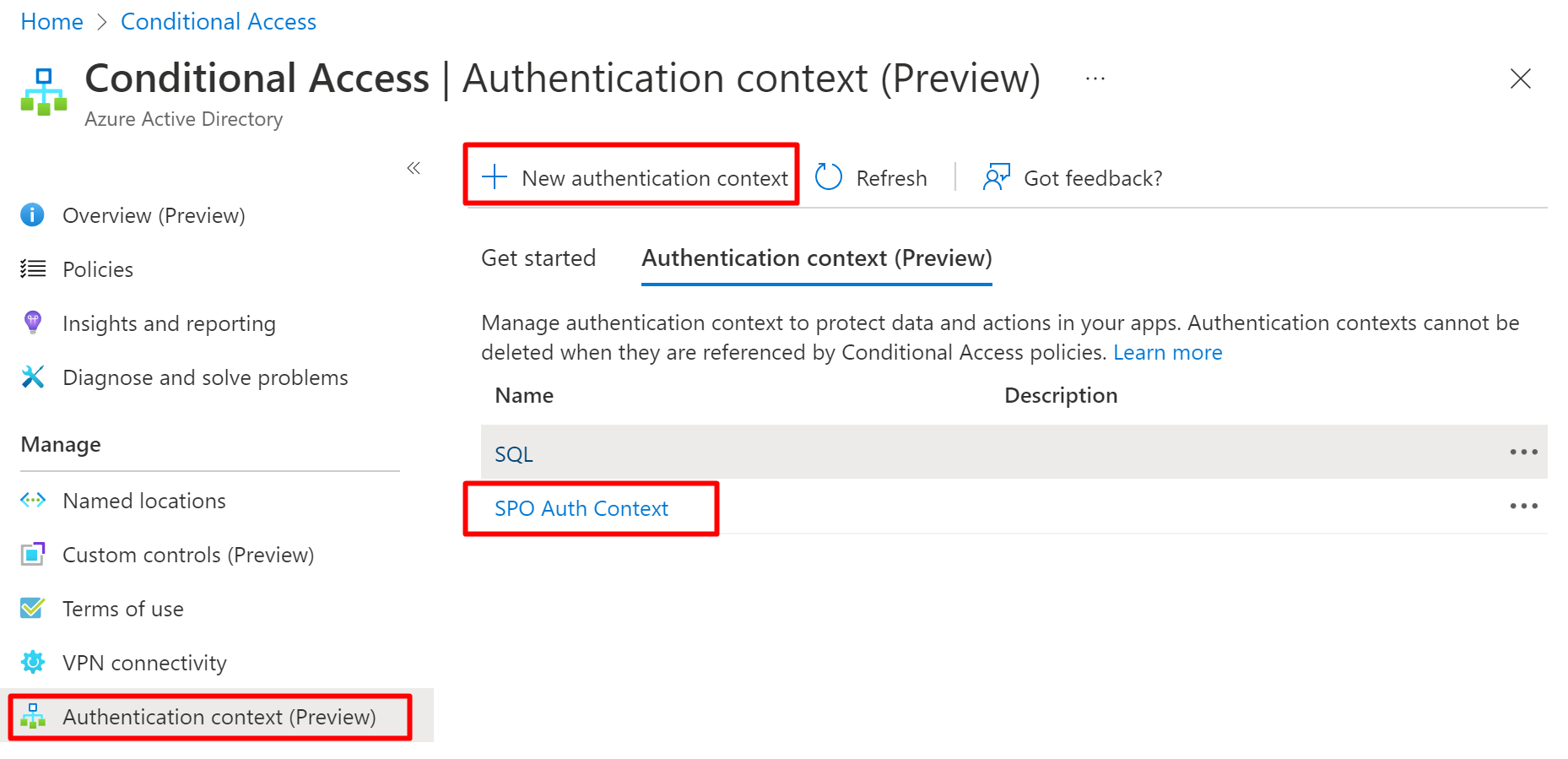This screenshot has height=759, width=1568.
Task: Click the Policies list icon
Action: point(33,269)
